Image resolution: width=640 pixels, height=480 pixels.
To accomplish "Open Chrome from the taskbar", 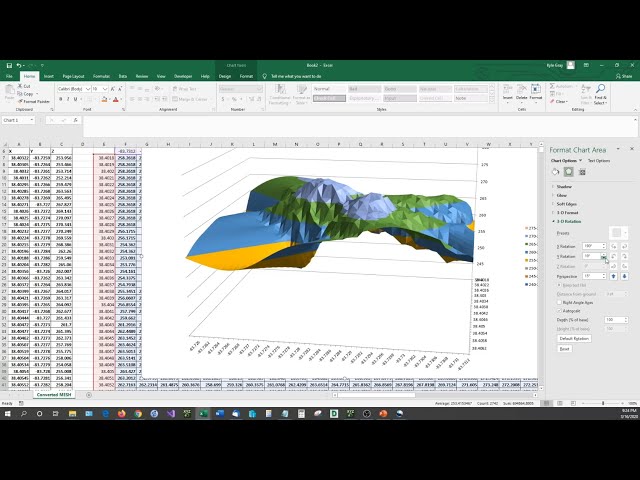I will pyautogui.click(x=138, y=413).
